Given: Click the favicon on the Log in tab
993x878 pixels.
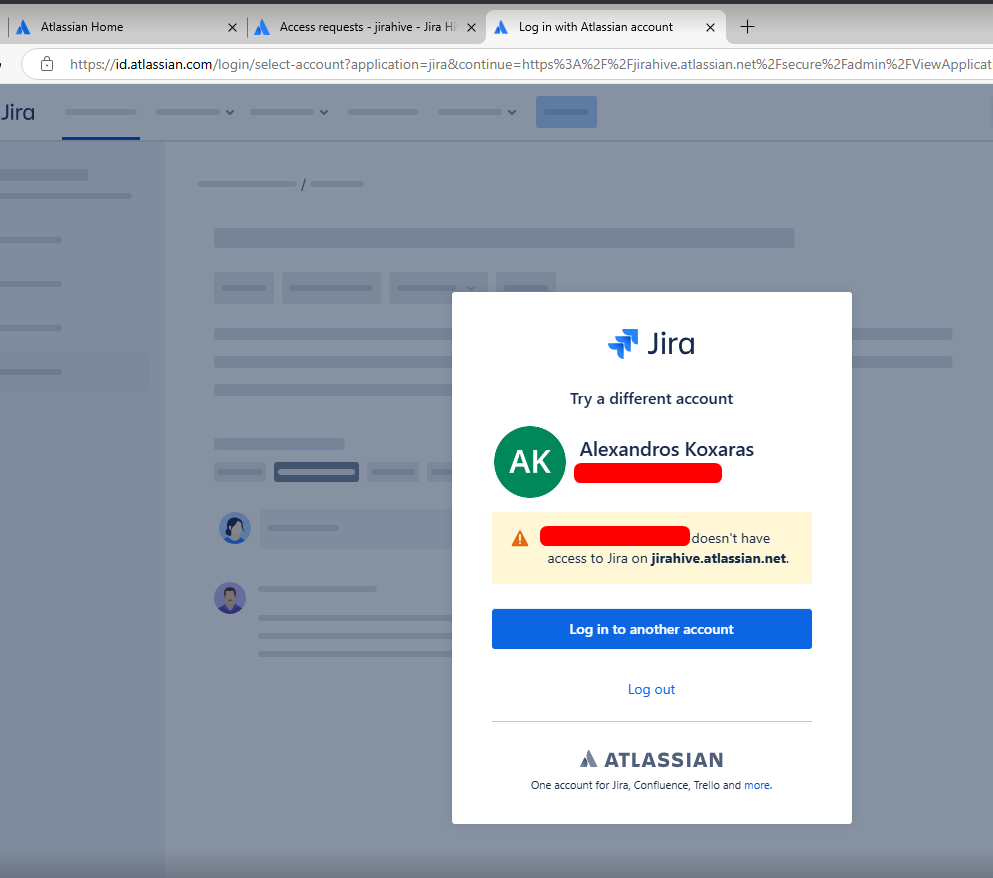Looking at the screenshot, I should point(501,27).
